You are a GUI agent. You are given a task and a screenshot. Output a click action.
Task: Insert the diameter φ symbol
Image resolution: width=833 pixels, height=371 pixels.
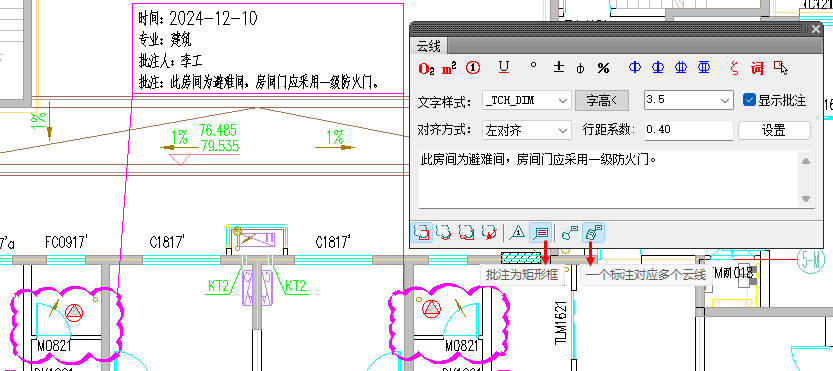click(581, 69)
